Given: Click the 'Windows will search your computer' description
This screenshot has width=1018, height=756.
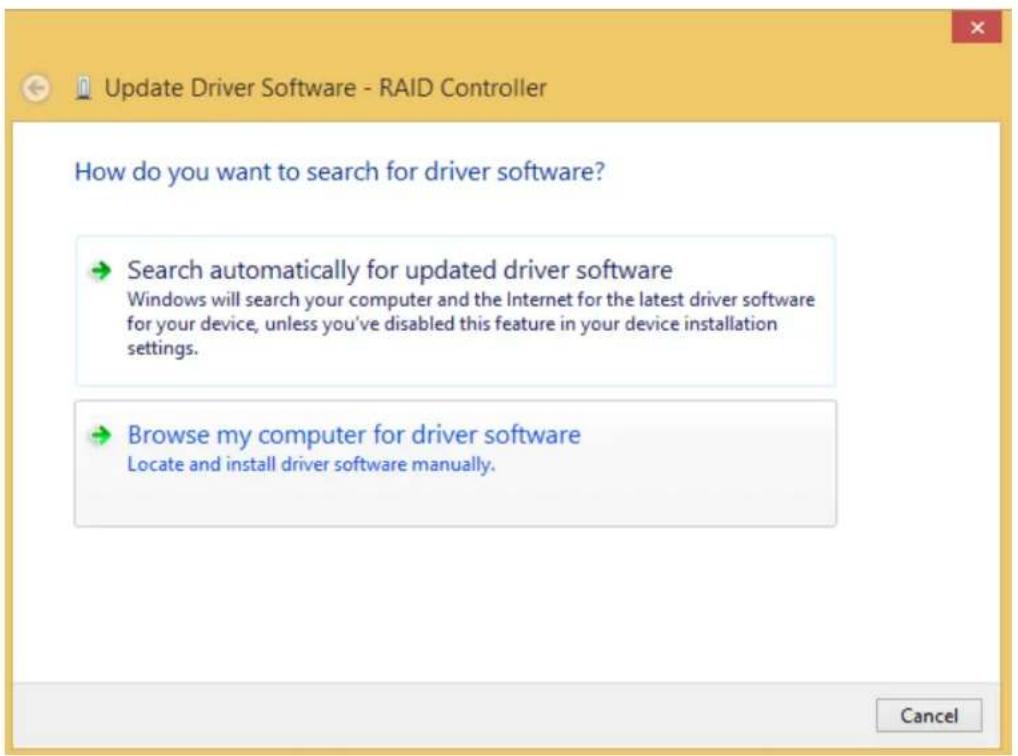Looking at the screenshot, I should click(471, 323).
